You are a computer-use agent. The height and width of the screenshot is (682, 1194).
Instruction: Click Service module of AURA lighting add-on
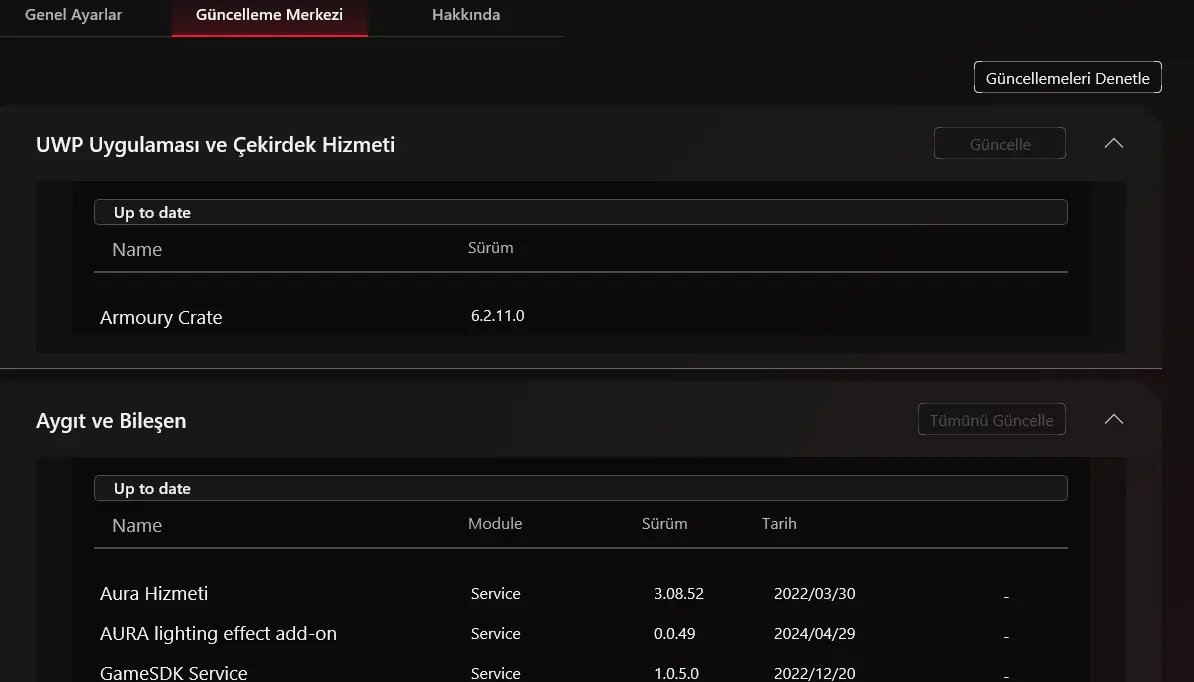(x=496, y=633)
